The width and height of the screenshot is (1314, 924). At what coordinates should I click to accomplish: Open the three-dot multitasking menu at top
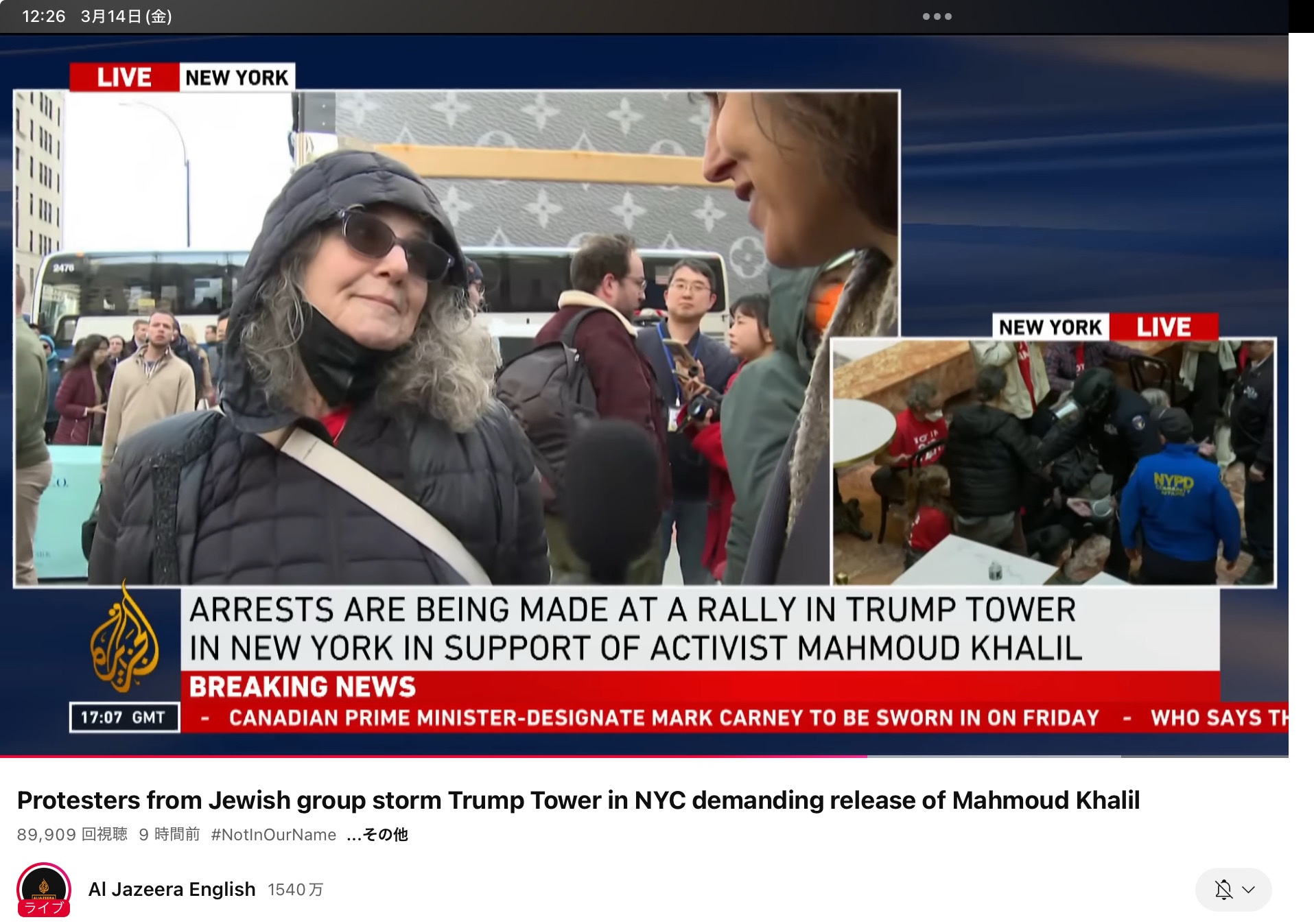pos(937,16)
